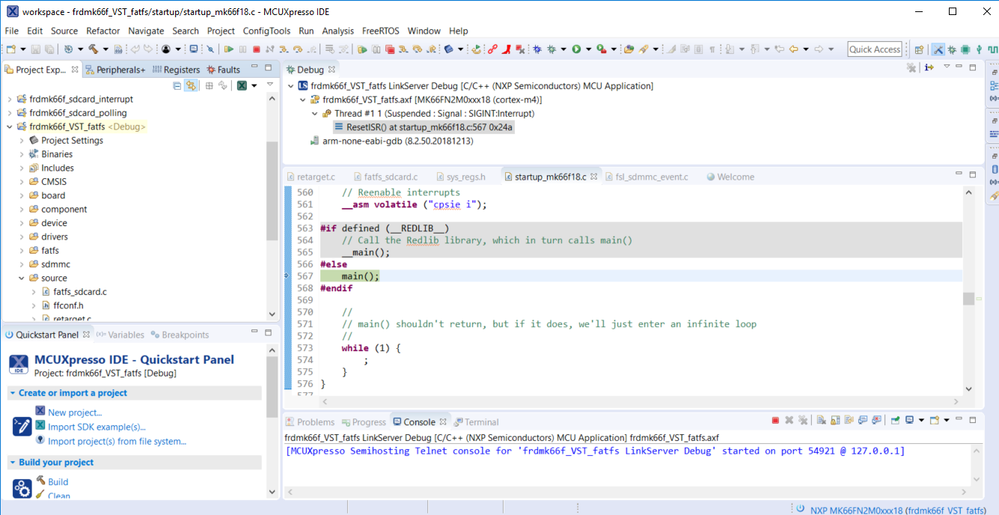Click Collapse All in Project Explorer toolbar
The width and height of the screenshot is (999, 515).
point(177,87)
